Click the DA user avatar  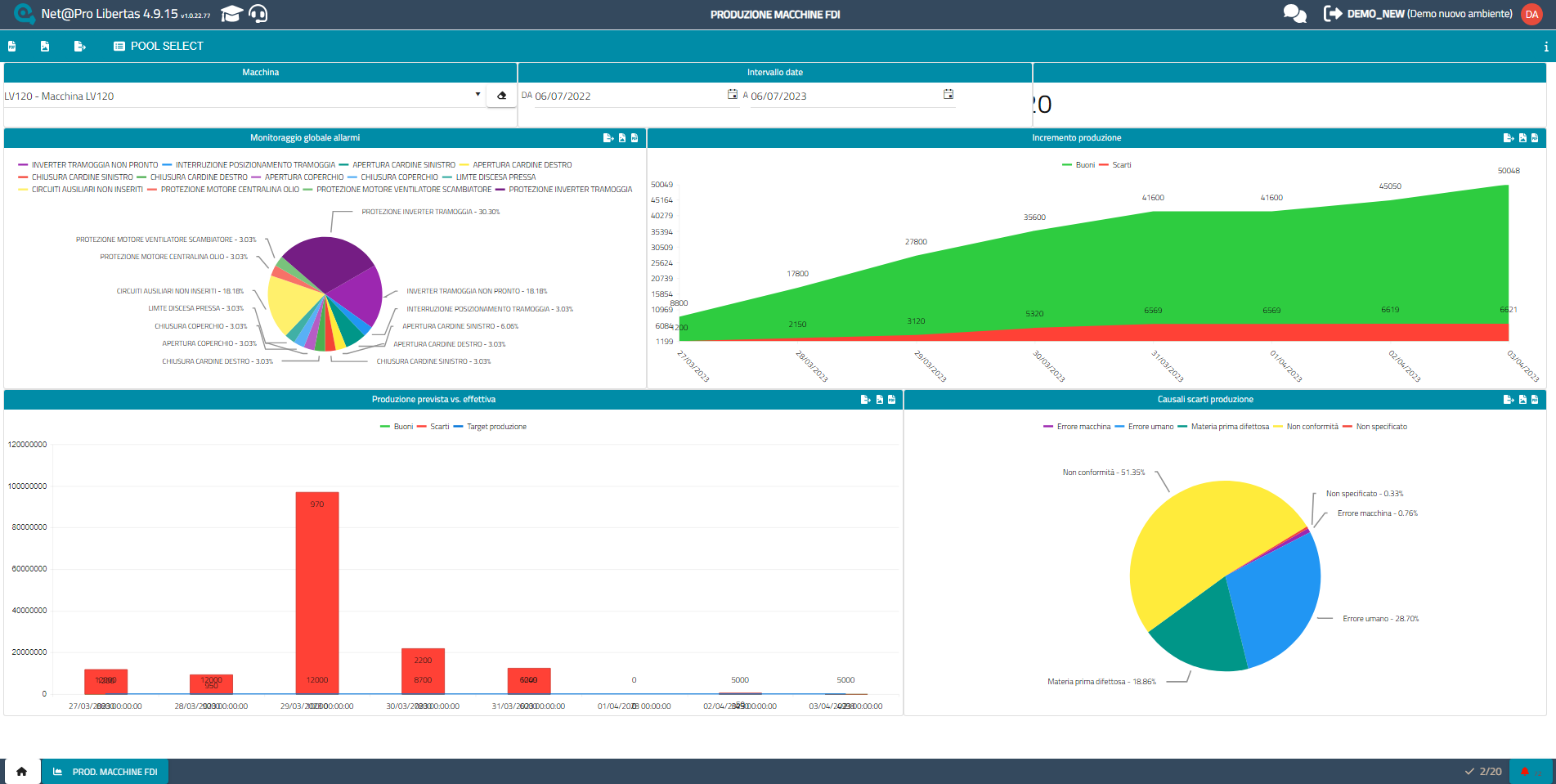(x=1531, y=14)
